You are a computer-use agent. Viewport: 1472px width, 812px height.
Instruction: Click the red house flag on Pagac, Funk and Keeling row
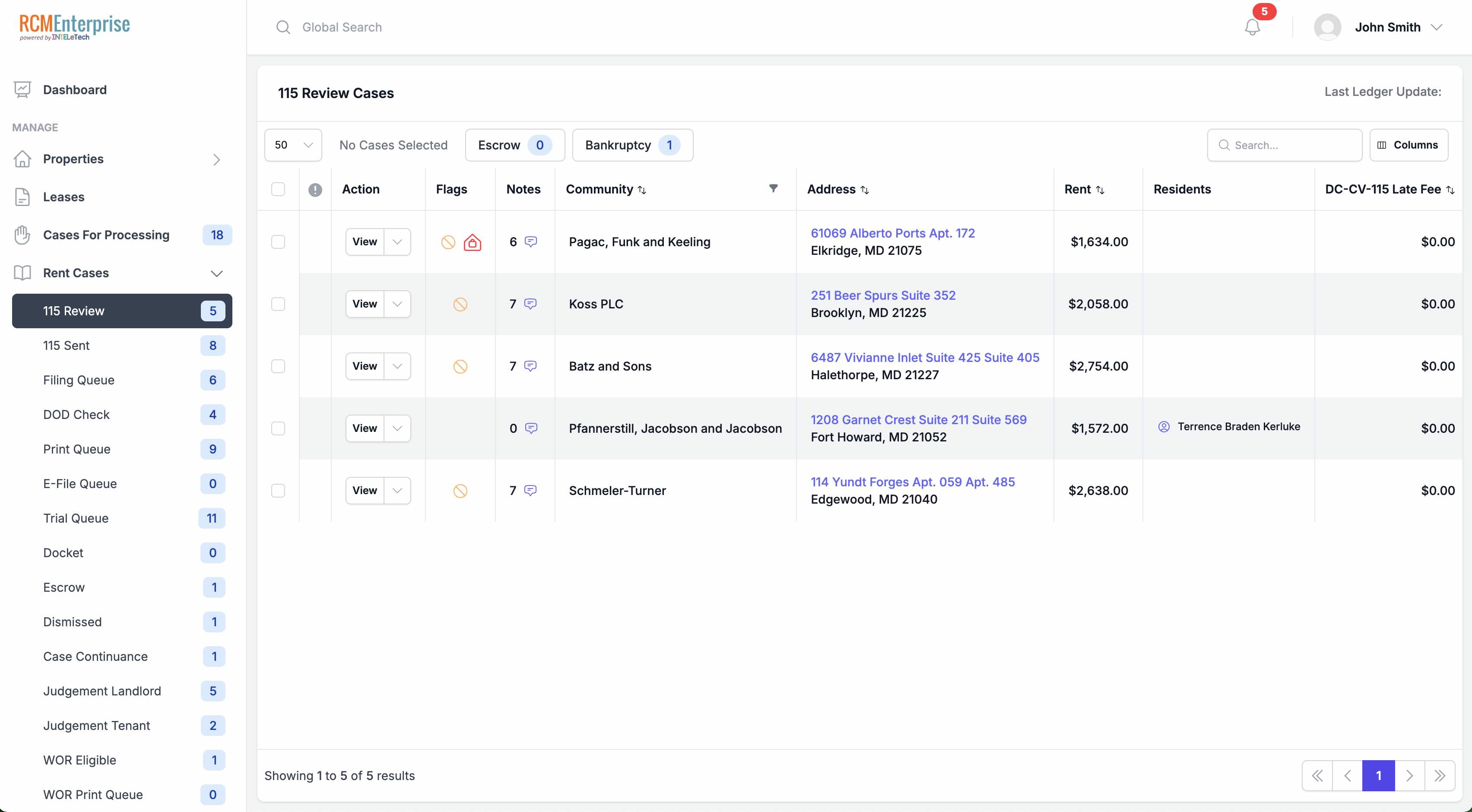pos(473,242)
